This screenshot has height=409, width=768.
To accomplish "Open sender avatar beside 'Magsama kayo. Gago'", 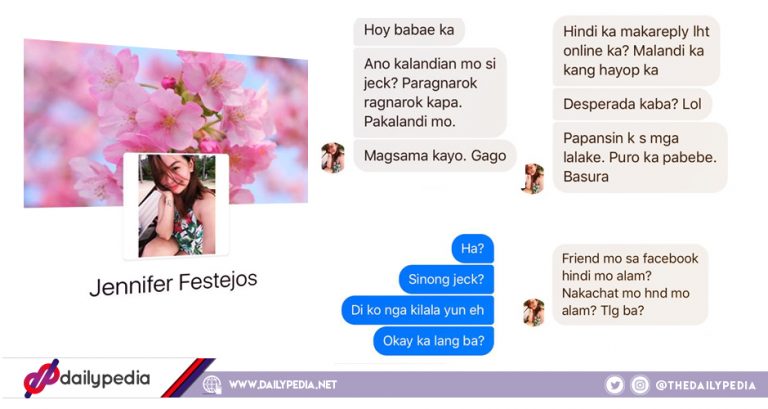I will (x=333, y=158).
